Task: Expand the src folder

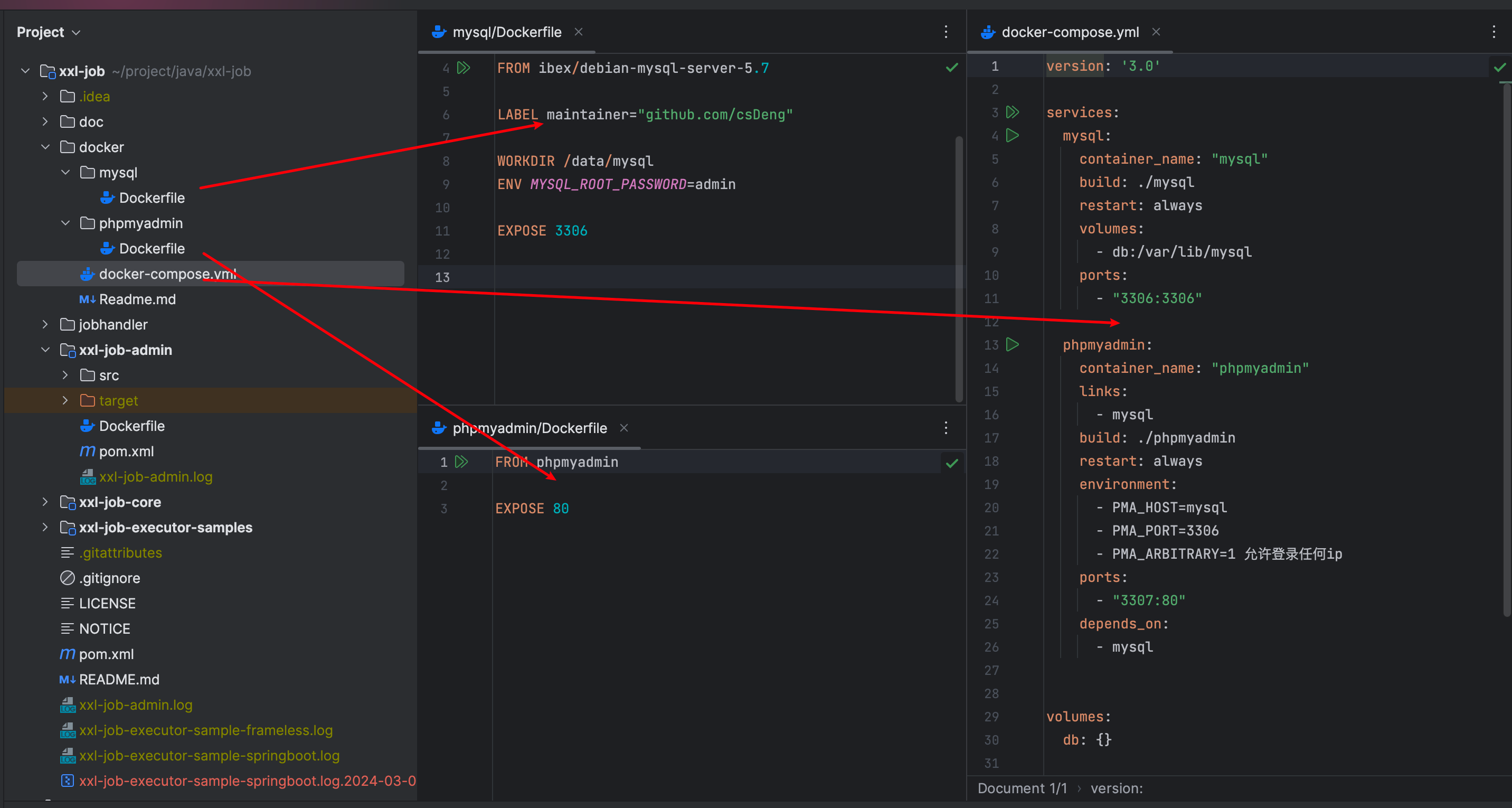Action: pyautogui.click(x=65, y=375)
